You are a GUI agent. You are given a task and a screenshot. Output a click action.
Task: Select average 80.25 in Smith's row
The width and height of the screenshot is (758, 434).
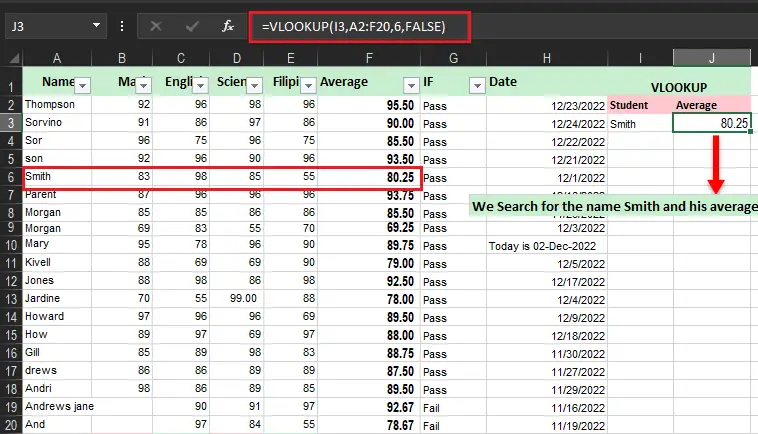click(x=369, y=177)
